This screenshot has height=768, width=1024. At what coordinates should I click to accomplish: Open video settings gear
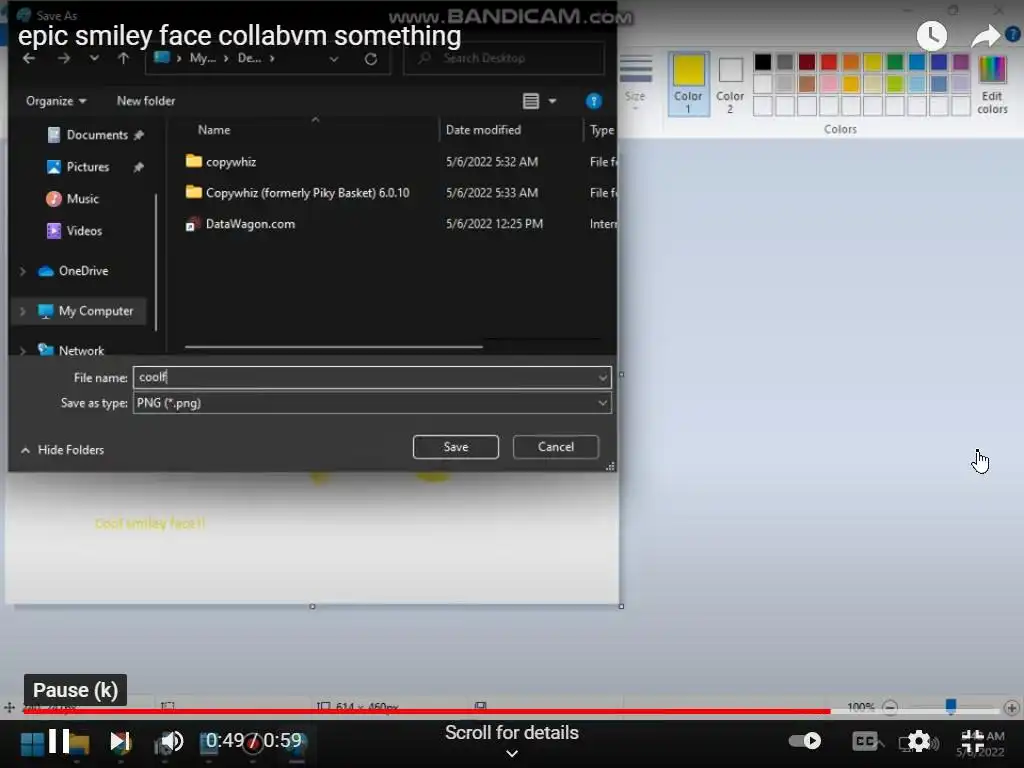(x=918, y=741)
